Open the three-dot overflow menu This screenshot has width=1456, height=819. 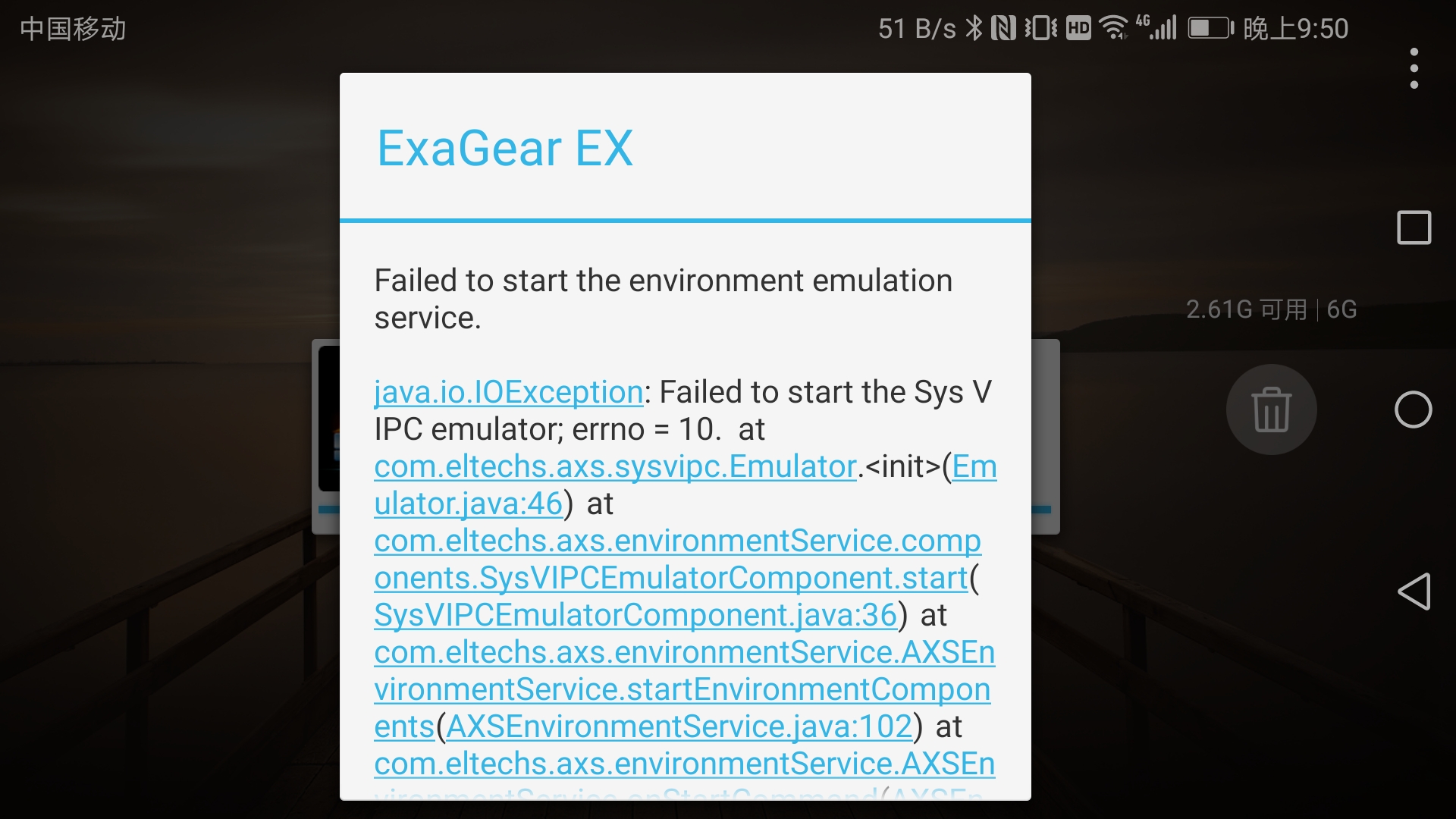(1414, 68)
